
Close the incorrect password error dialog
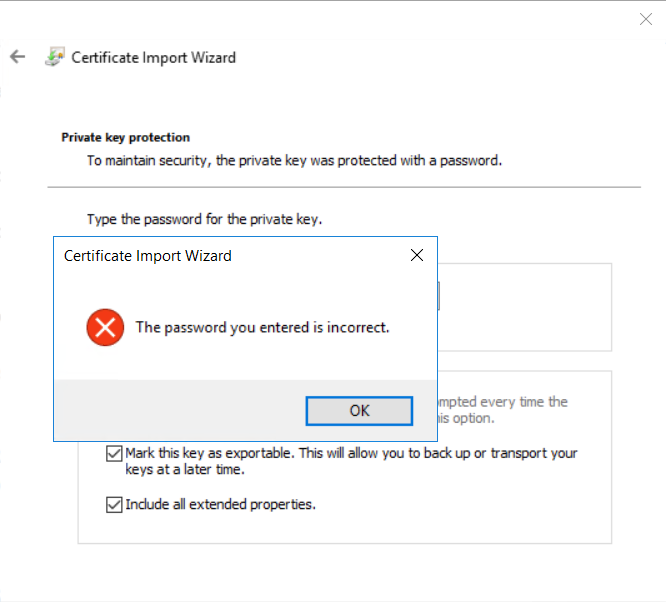(417, 256)
